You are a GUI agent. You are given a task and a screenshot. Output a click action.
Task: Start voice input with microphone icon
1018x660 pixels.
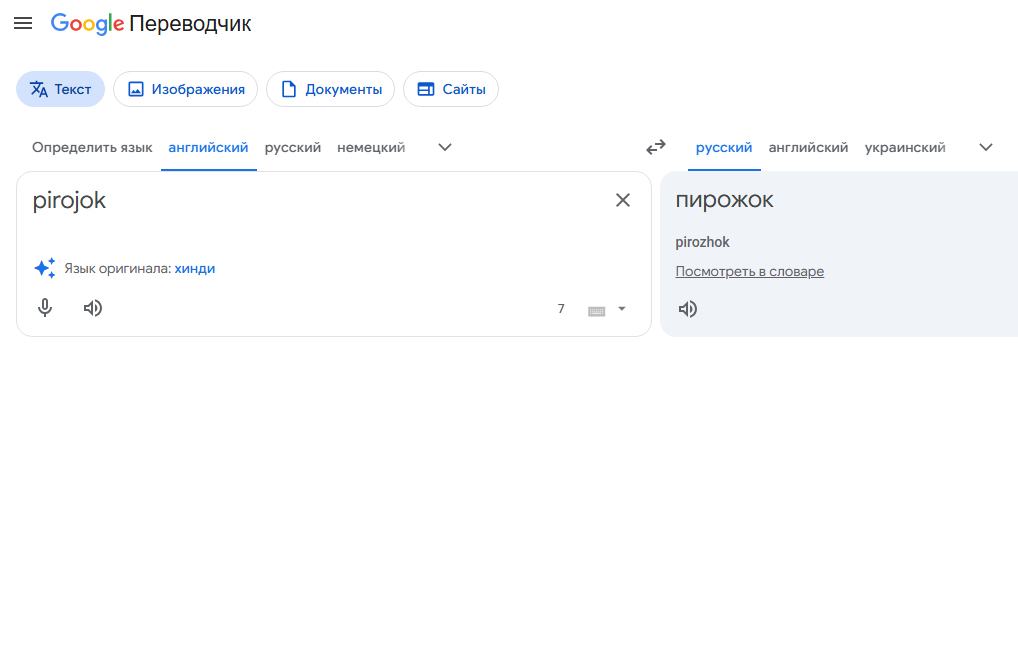[45, 308]
